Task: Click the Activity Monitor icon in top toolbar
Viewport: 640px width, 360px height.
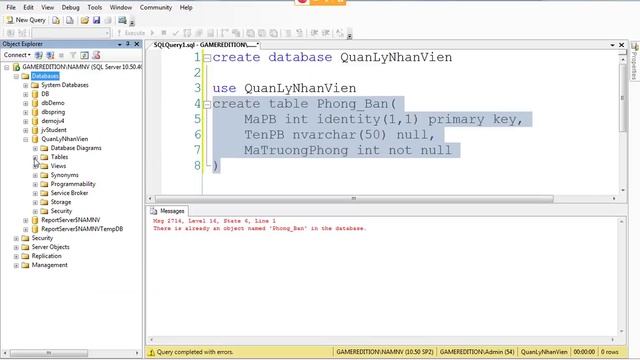Action: click(x=122, y=20)
